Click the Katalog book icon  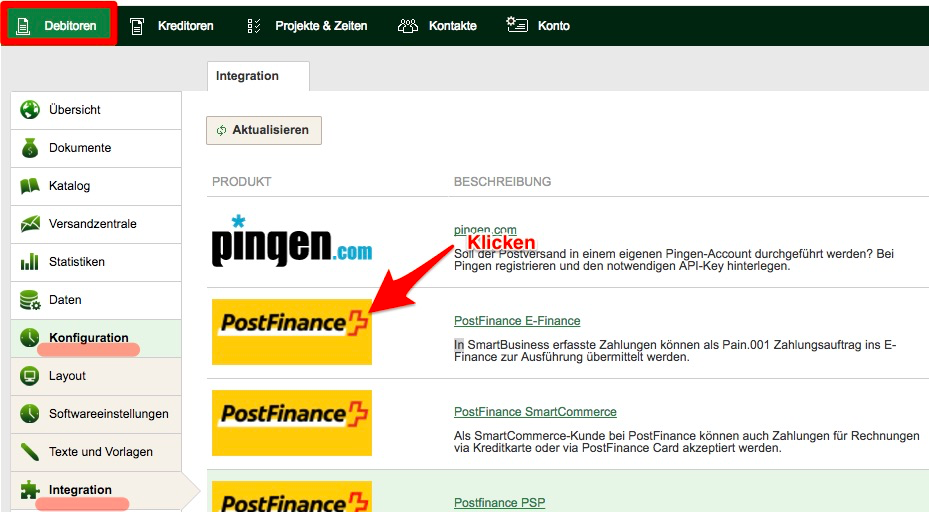click(30, 186)
